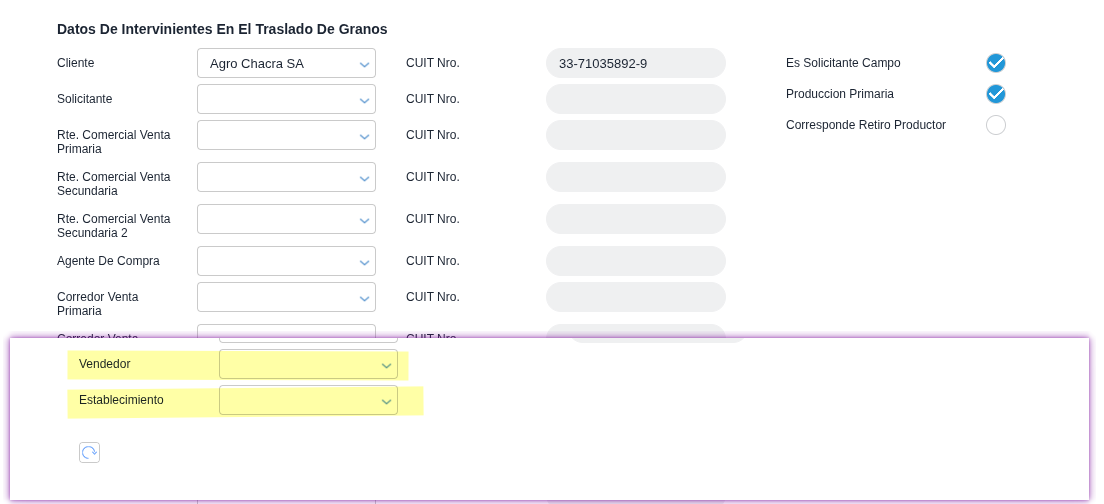This screenshot has height=504, width=1104.
Task: Open the Cliente dropdown showing Agro Chacra SA
Action: 286,63
